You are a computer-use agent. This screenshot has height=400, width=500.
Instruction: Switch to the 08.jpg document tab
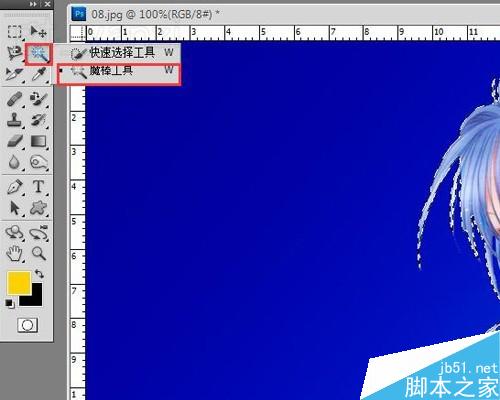click(x=146, y=14)
